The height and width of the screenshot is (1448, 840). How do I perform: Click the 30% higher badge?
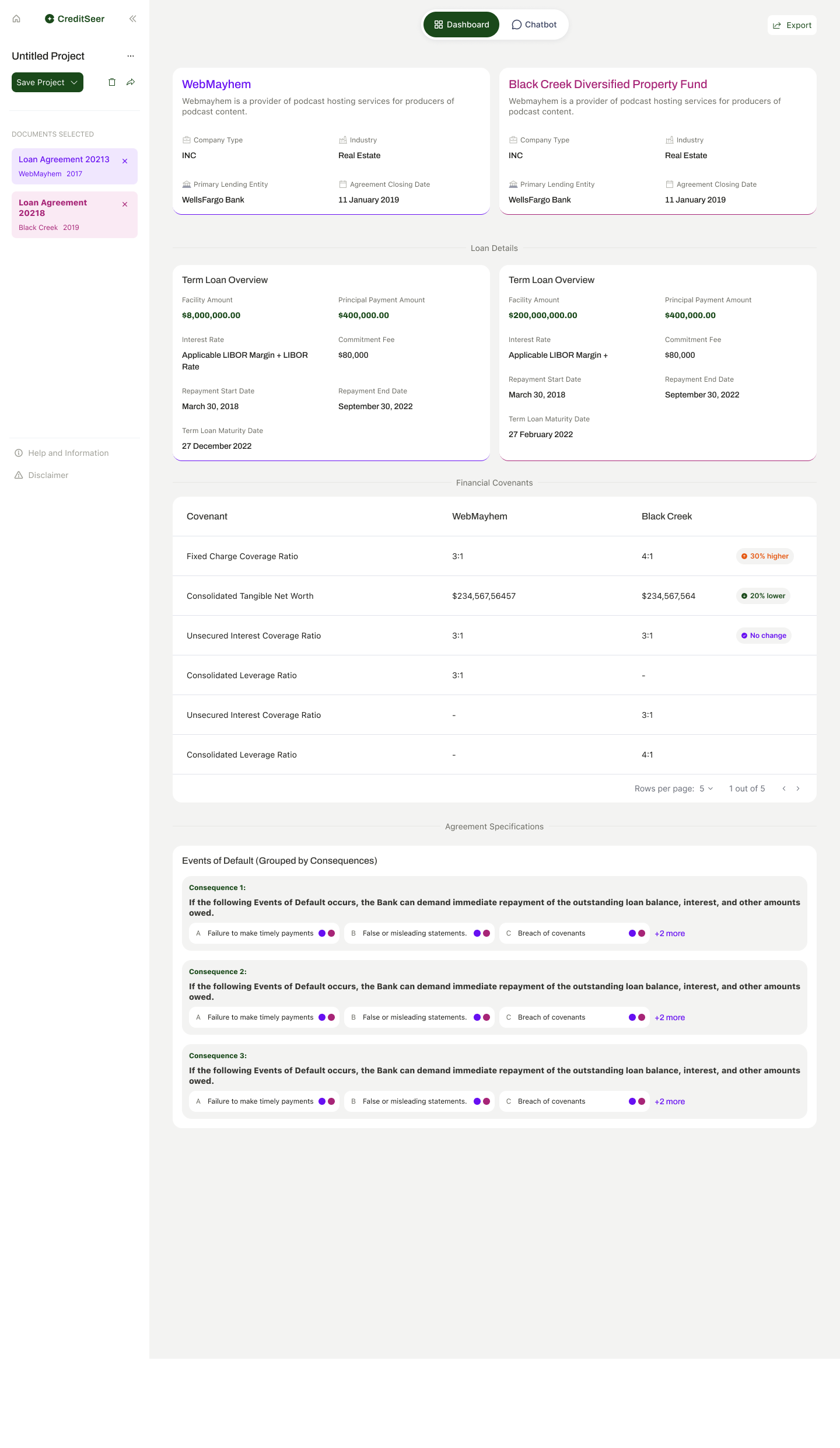(765, 556)
